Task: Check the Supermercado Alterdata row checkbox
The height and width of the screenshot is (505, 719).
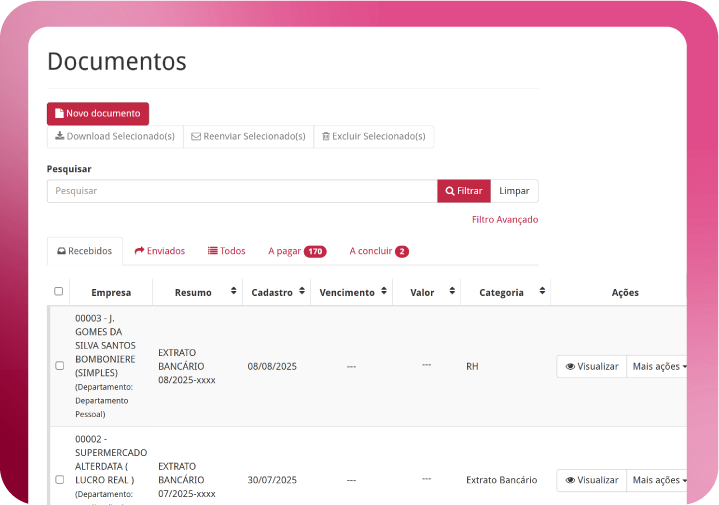Action: pos(59,480)
